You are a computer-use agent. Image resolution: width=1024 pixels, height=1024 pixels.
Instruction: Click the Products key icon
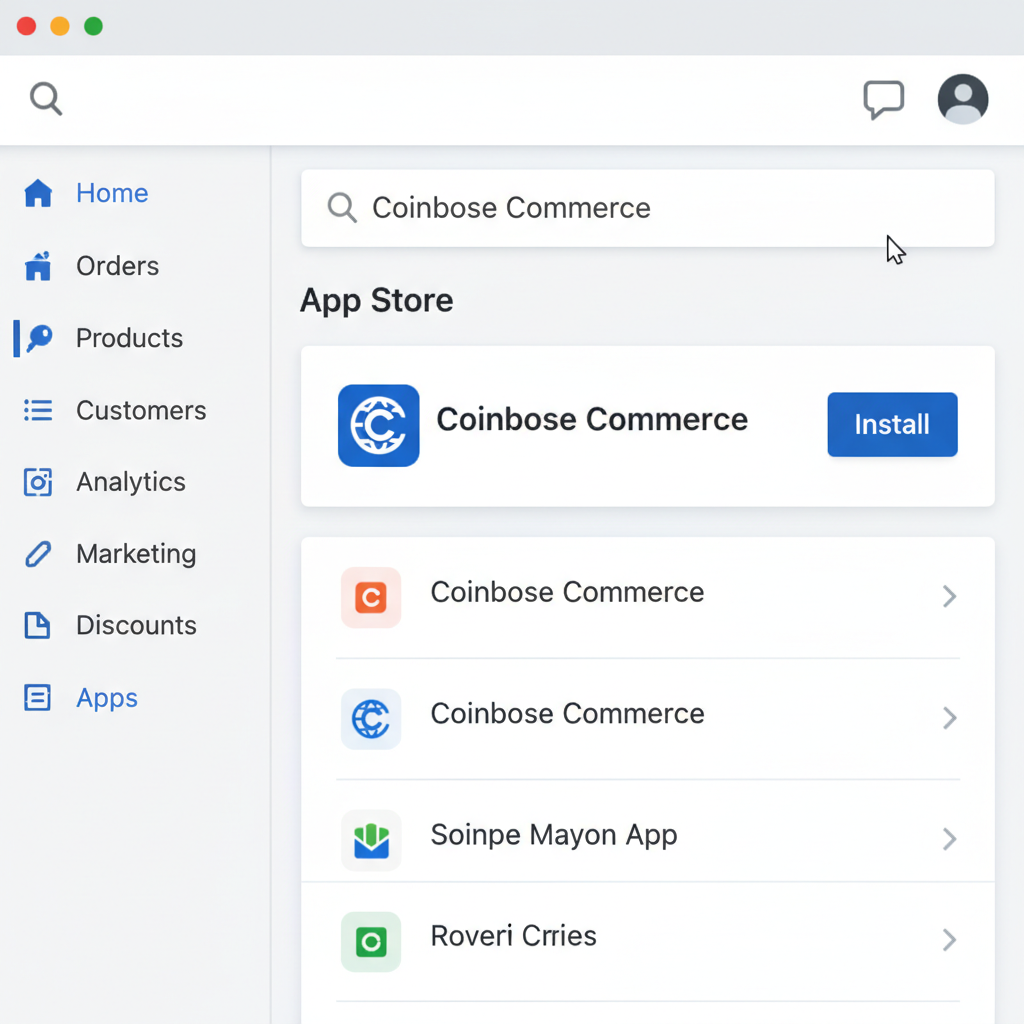pos(38,338)
